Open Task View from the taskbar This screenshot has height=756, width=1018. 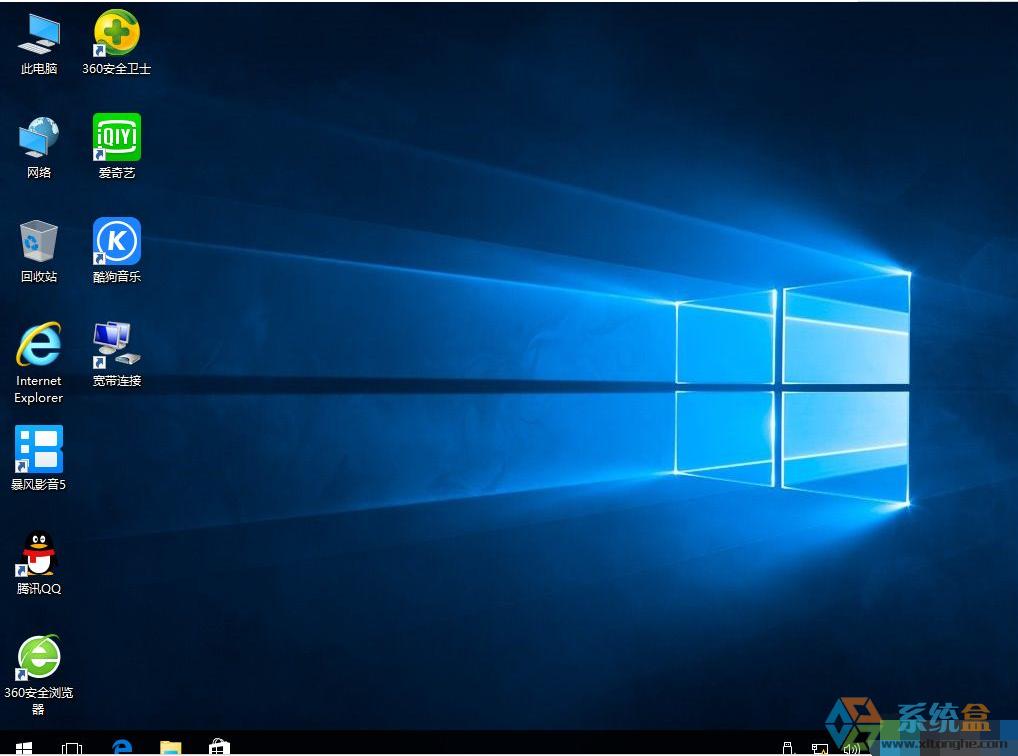(x=72, y=747)
